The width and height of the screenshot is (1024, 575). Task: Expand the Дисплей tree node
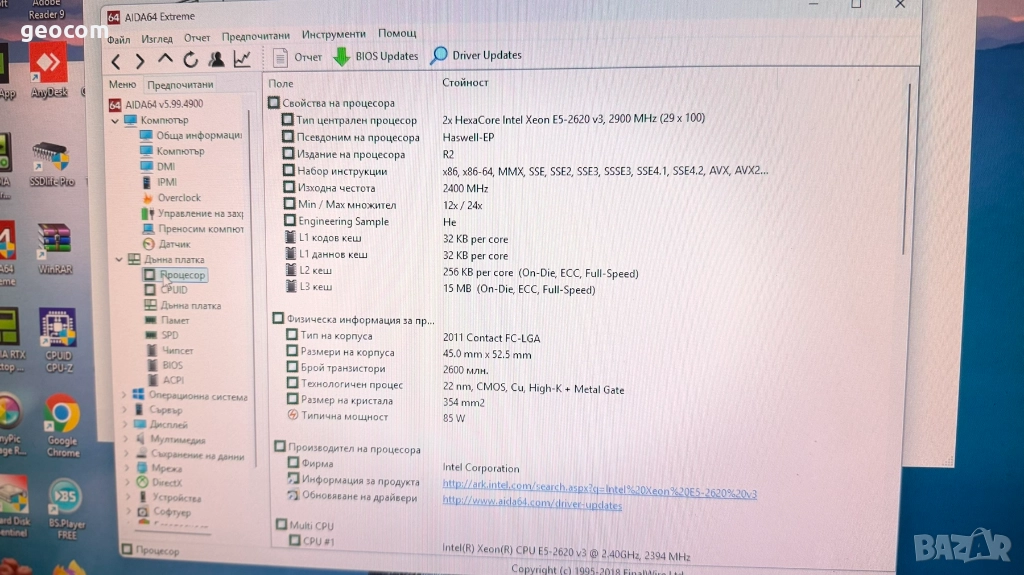(125, 424)
